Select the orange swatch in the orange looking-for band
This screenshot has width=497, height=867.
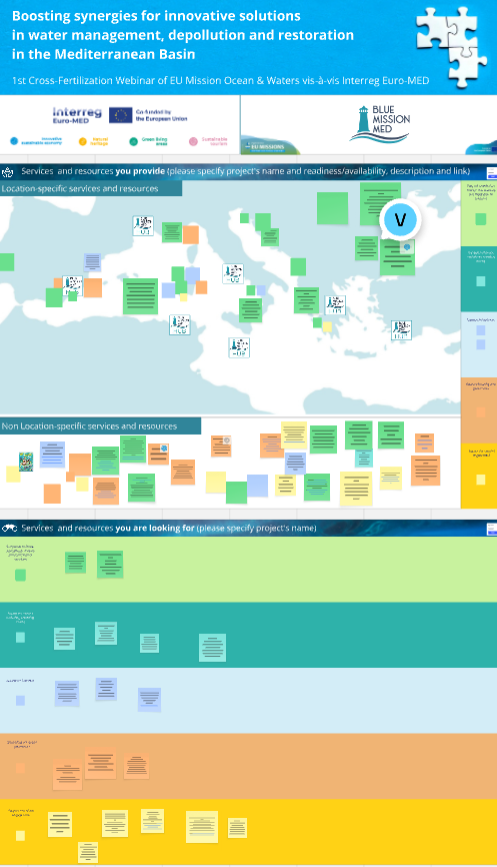[x=20, y=767]
